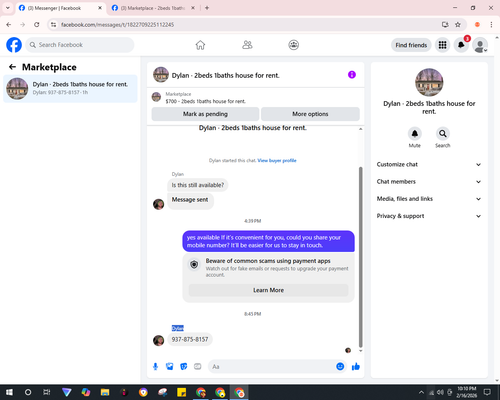Open the Facebook logo home link

point(14,45)
